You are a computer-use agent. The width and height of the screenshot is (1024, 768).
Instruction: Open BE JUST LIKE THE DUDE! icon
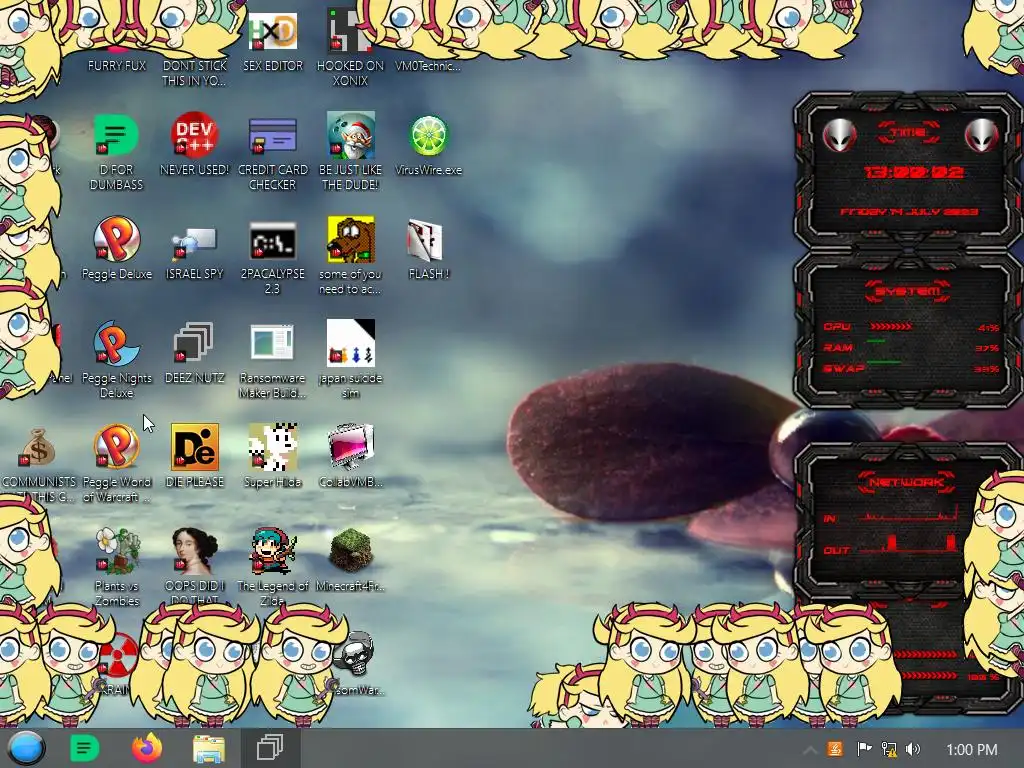[351, 135]
